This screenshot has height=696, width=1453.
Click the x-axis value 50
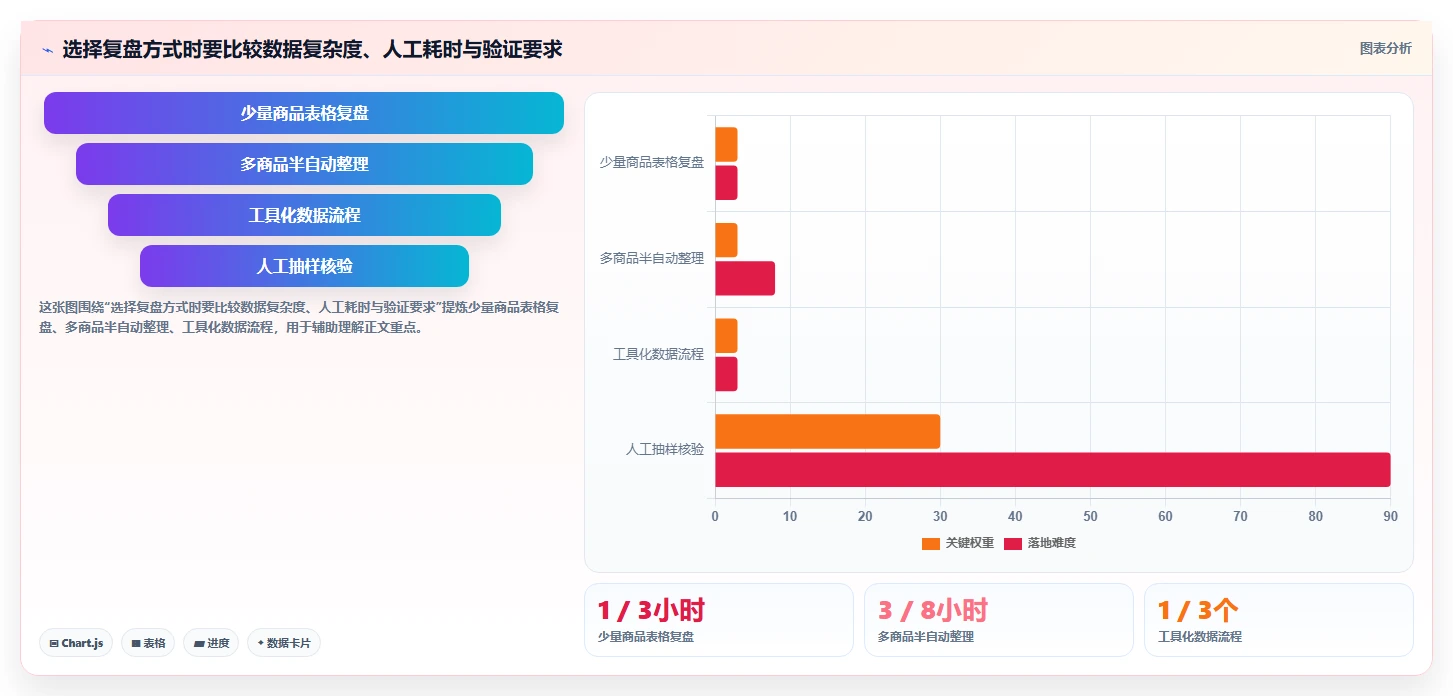point(1090,516)
